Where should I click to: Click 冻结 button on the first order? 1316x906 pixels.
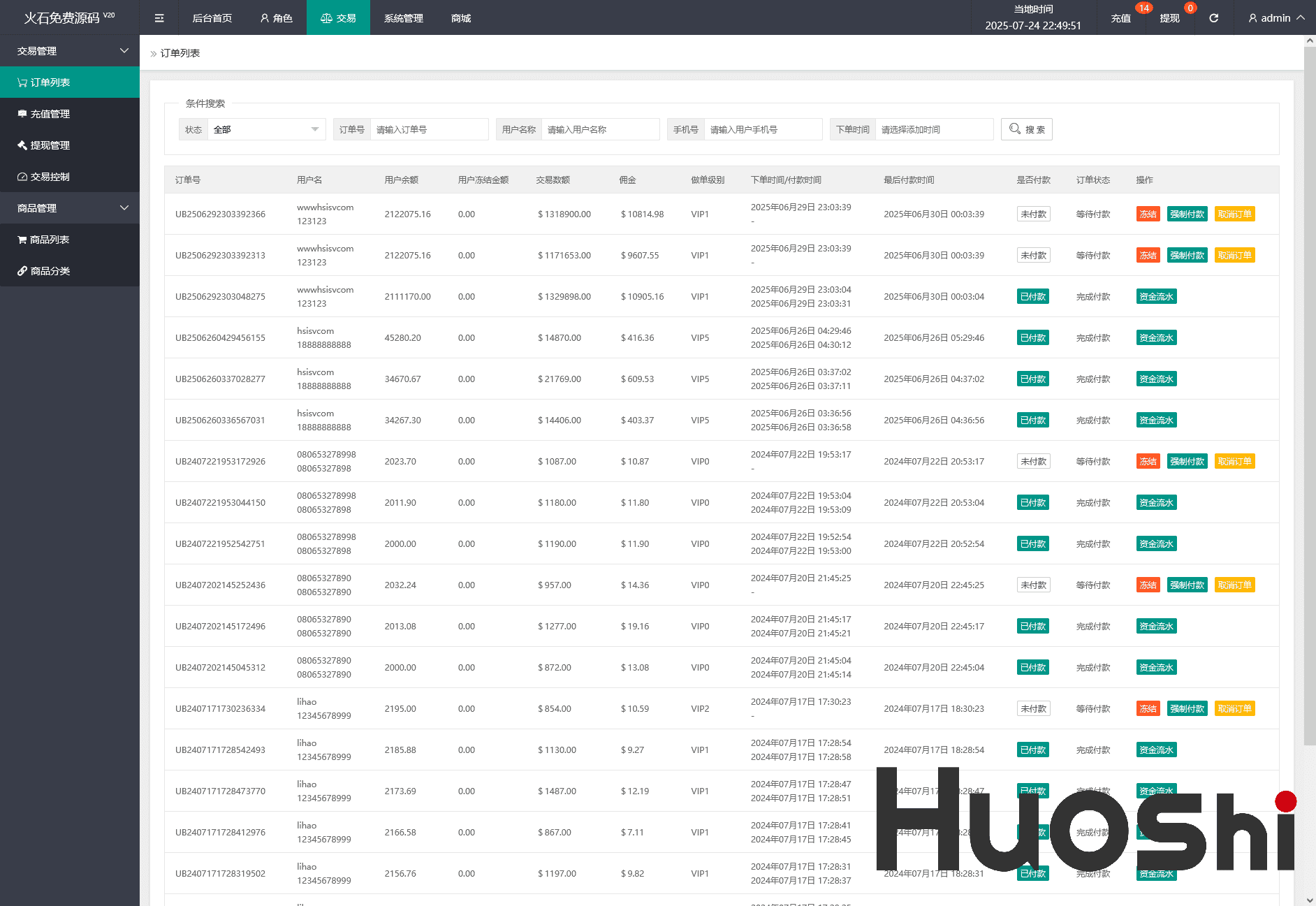tap(1148, 214)
